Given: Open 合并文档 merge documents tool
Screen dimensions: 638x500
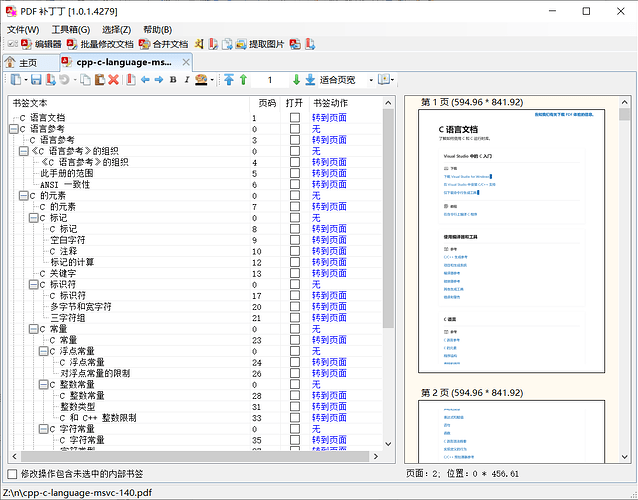Looking at the screenshot, I should point(163,44).
